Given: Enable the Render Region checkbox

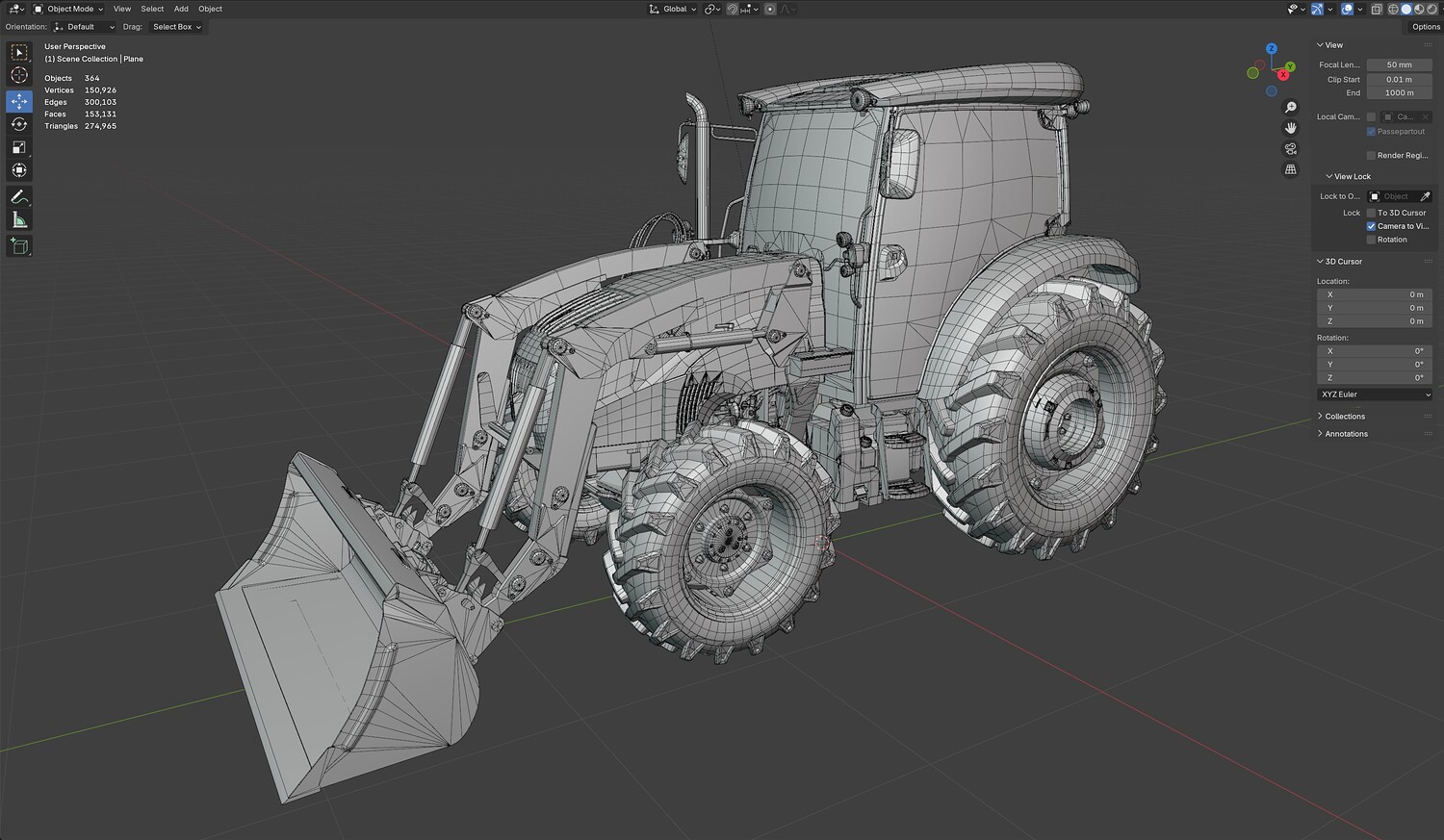Looking at the screenshot, I should [1371, 155].
